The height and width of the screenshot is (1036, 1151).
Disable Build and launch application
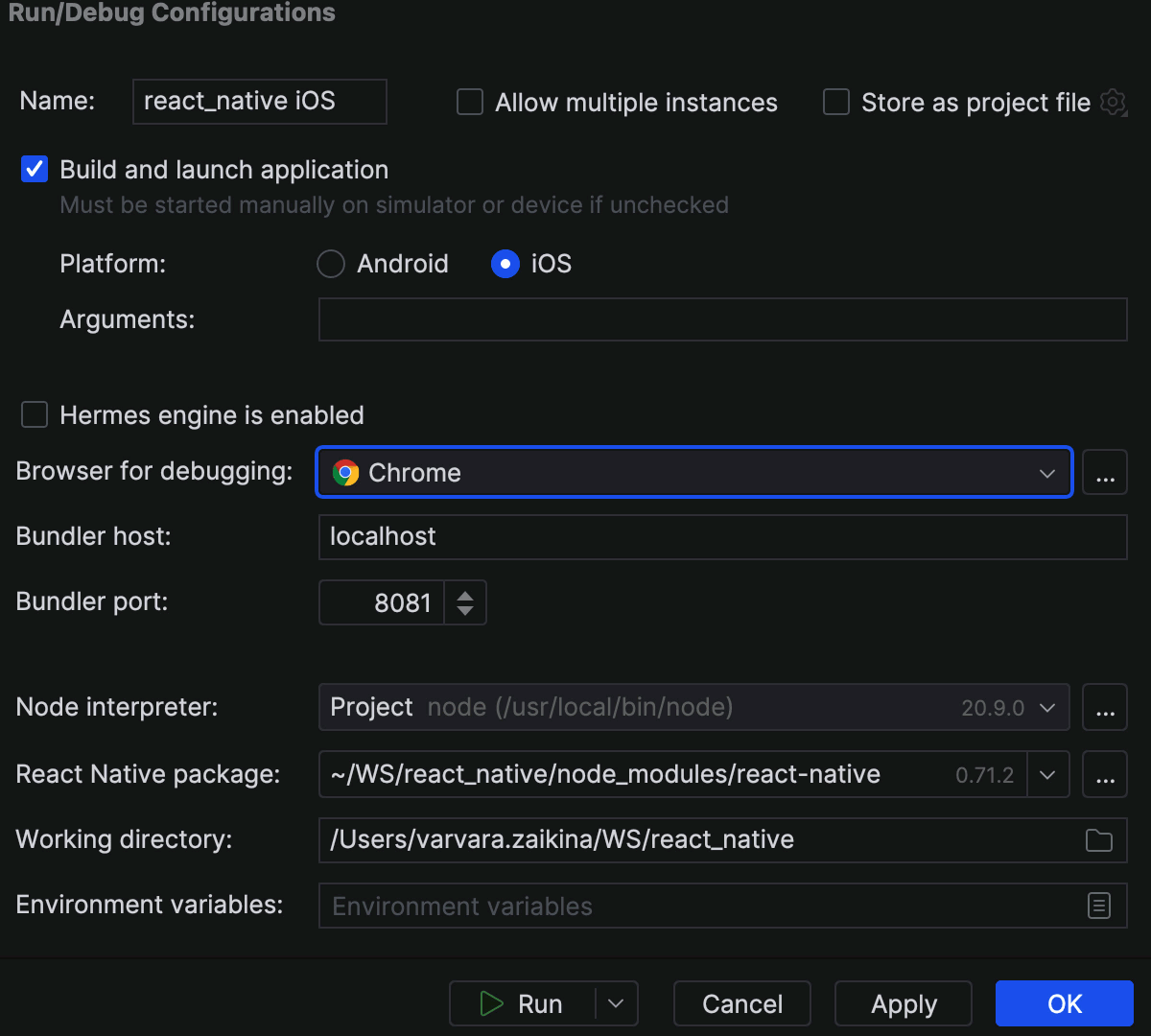pyautogui.click(x=34, y=169)
